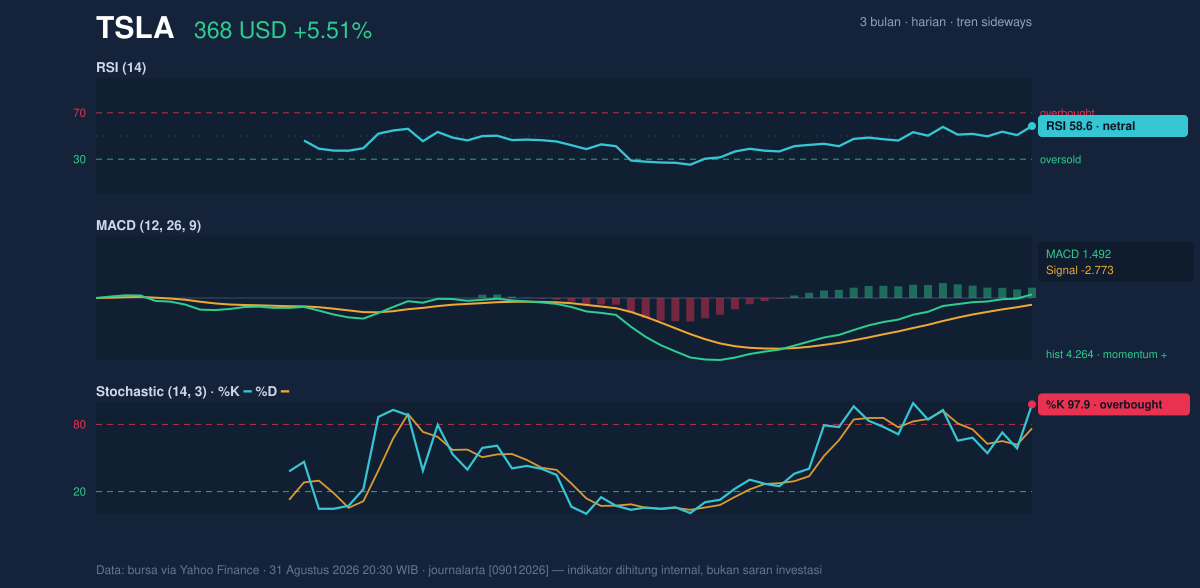This screenshot has height=588, width=1200.
Task: Click the 368 USD +5.51% price text
Action: coord(283,31)
